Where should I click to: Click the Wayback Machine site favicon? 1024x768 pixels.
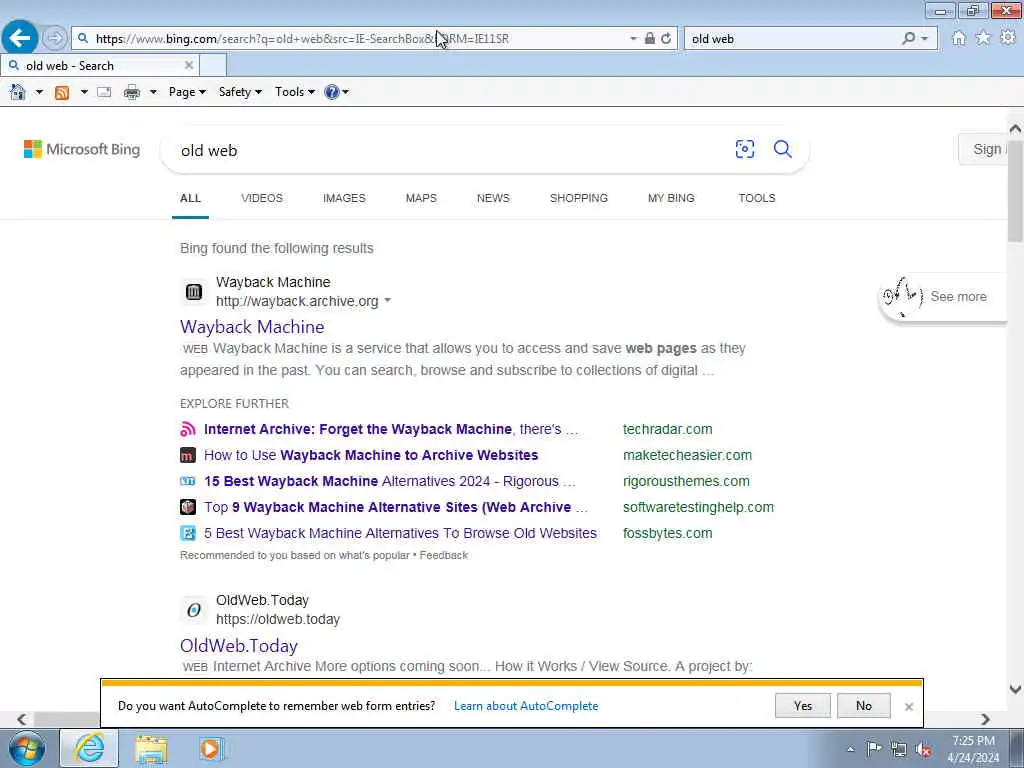tap(194, 292)
